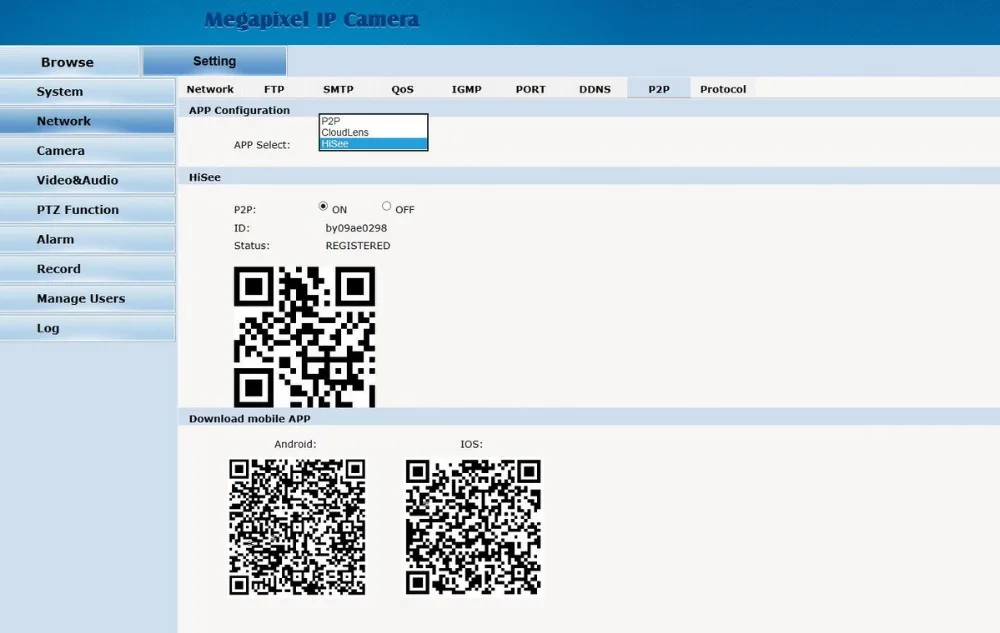Click the device ID by09ae0298
The image size is (1000, 633).
(356, 228)
